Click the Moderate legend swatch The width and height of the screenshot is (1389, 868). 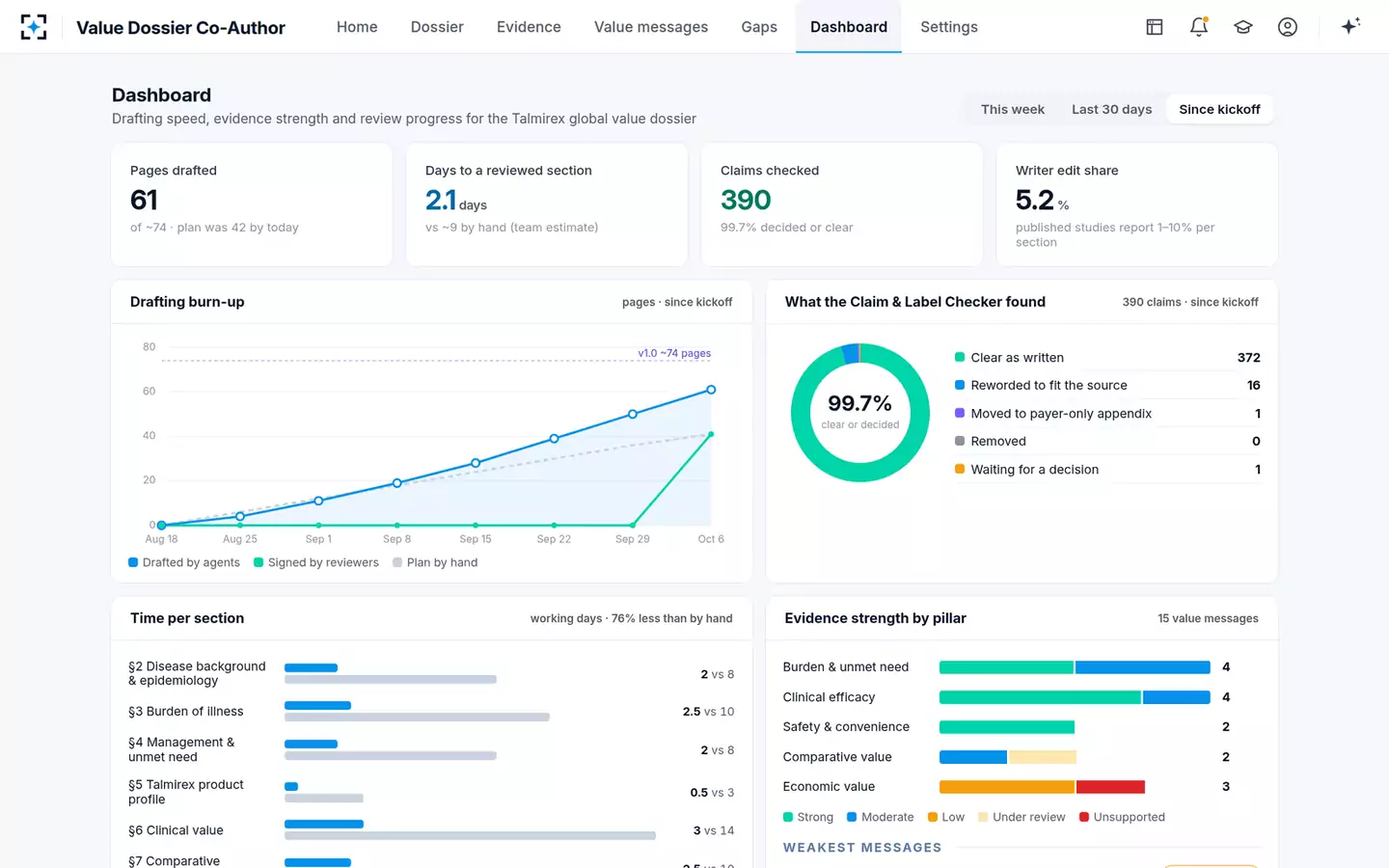tap(852, 817)
